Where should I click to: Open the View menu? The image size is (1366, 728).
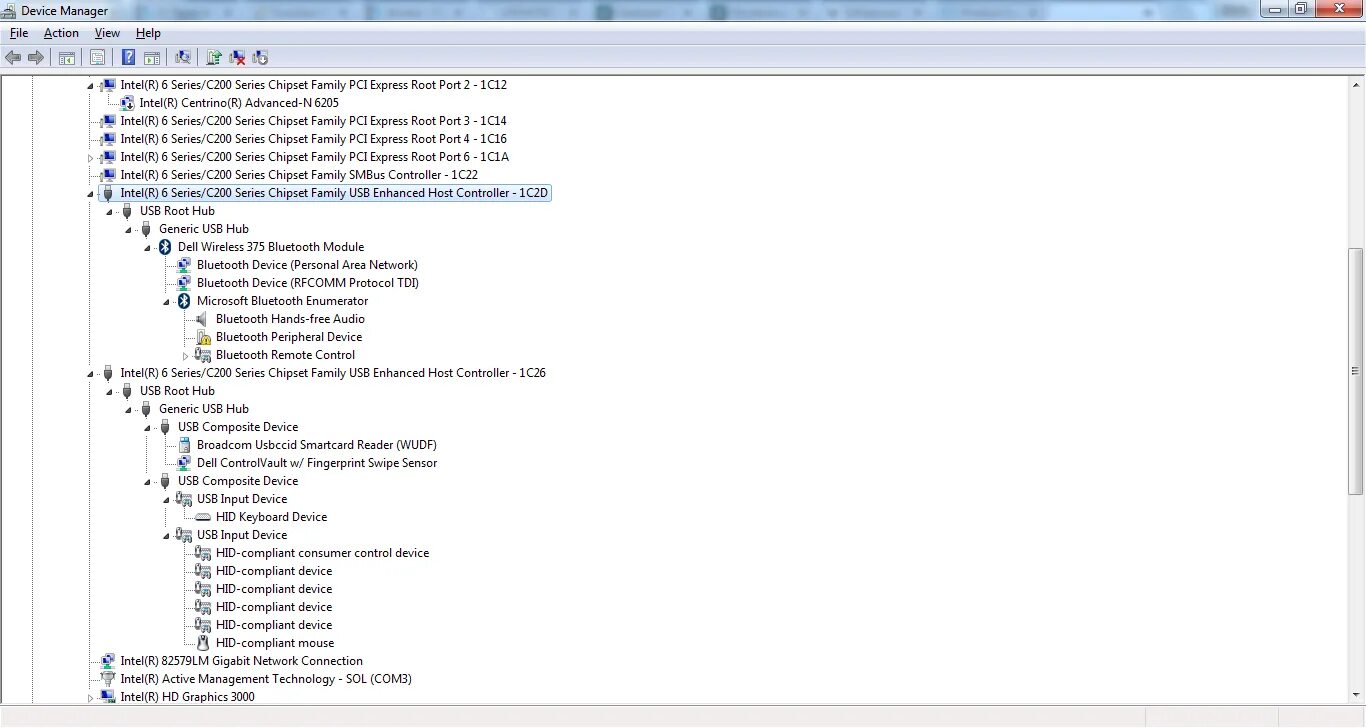point(107,33)
